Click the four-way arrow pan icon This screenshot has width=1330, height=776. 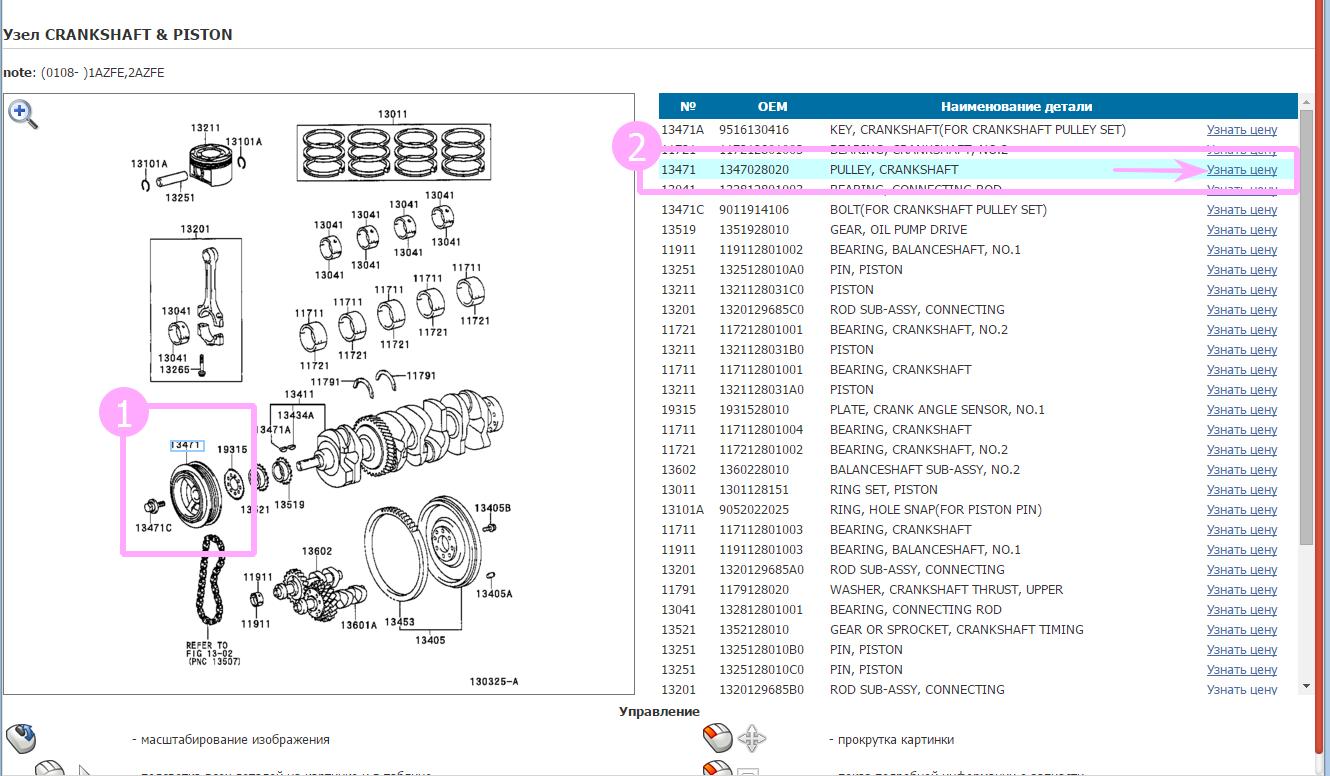(x=751, y=740)
